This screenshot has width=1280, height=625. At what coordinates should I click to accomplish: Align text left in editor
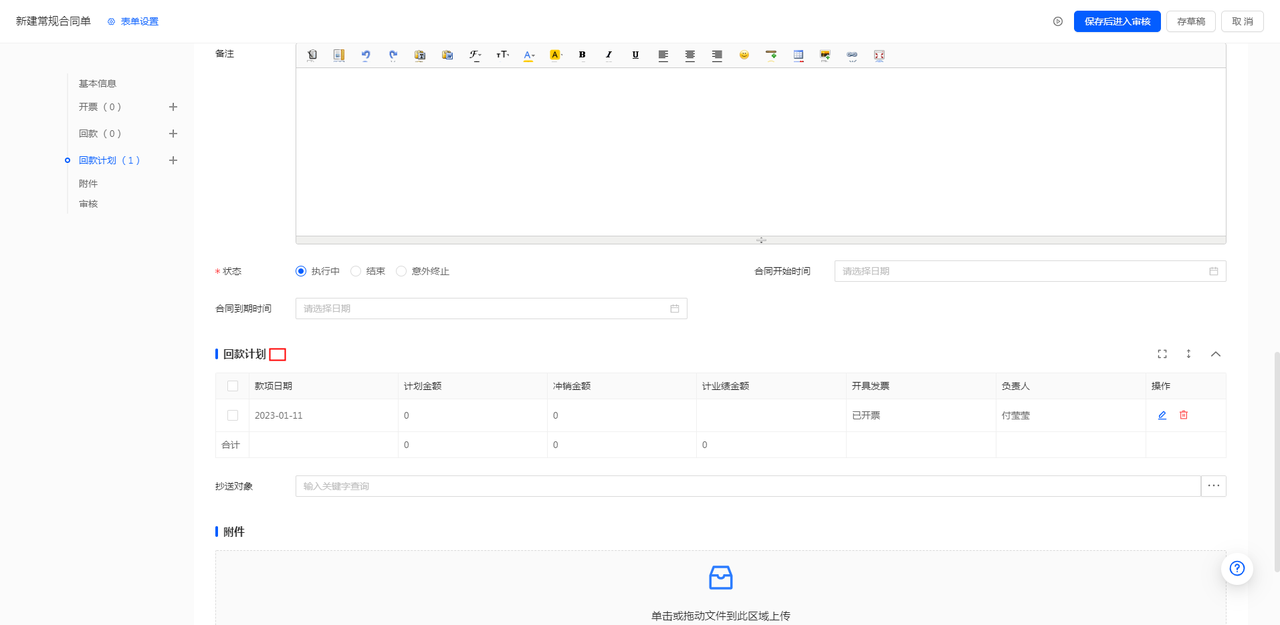(x=663, y=55)
